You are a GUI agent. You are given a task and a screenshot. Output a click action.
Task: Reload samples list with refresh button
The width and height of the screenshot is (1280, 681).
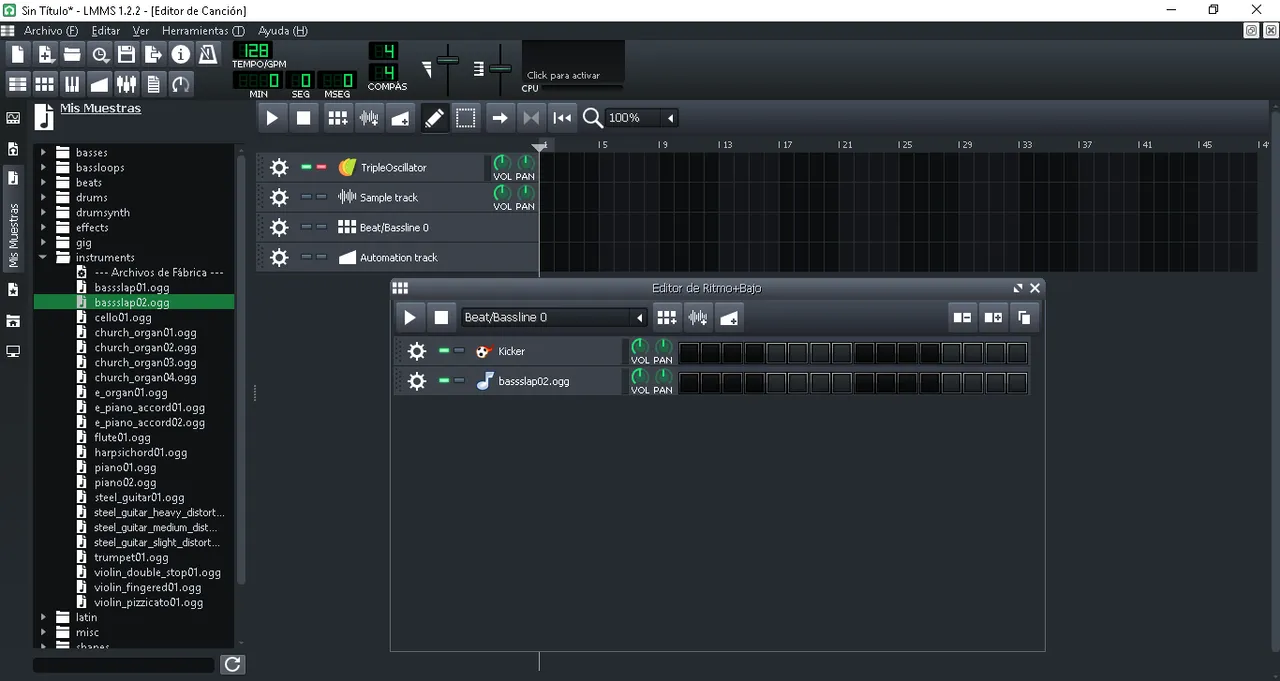point(232,664)
